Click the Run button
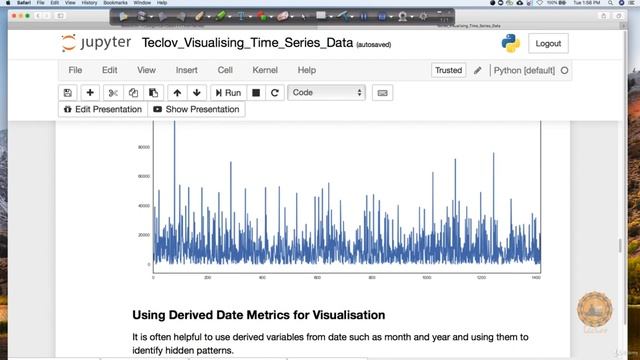 pyautogui.click(x=229, y=93)
